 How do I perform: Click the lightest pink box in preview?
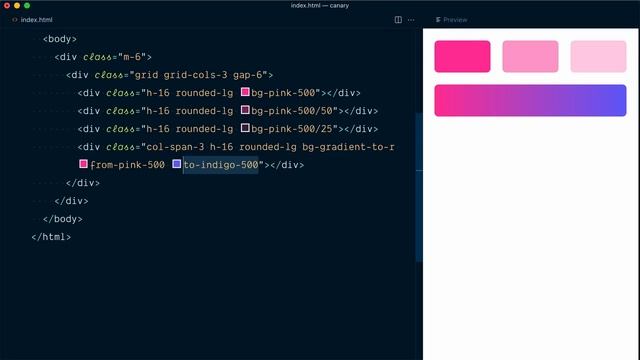coord(598,56)
